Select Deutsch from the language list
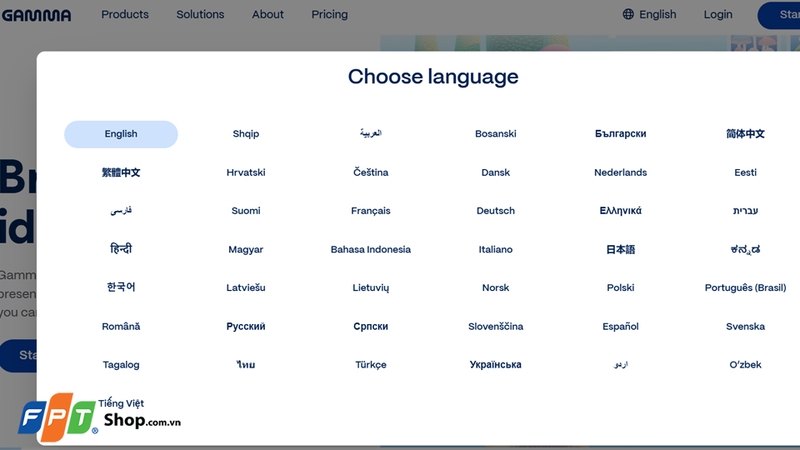The height and width of the screenshot is (450, 800). (496, 211)
